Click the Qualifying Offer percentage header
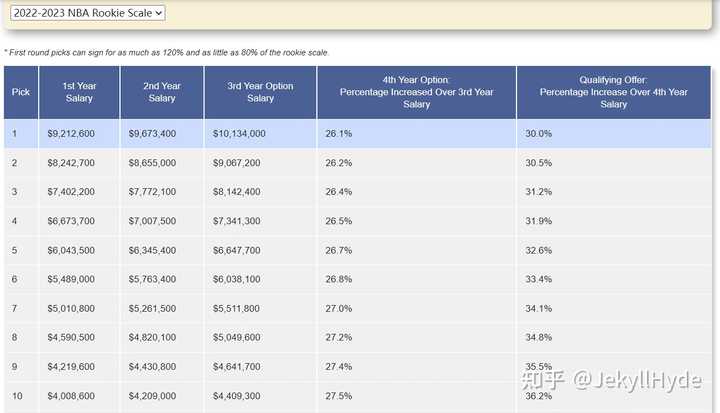 coord(613,92)
